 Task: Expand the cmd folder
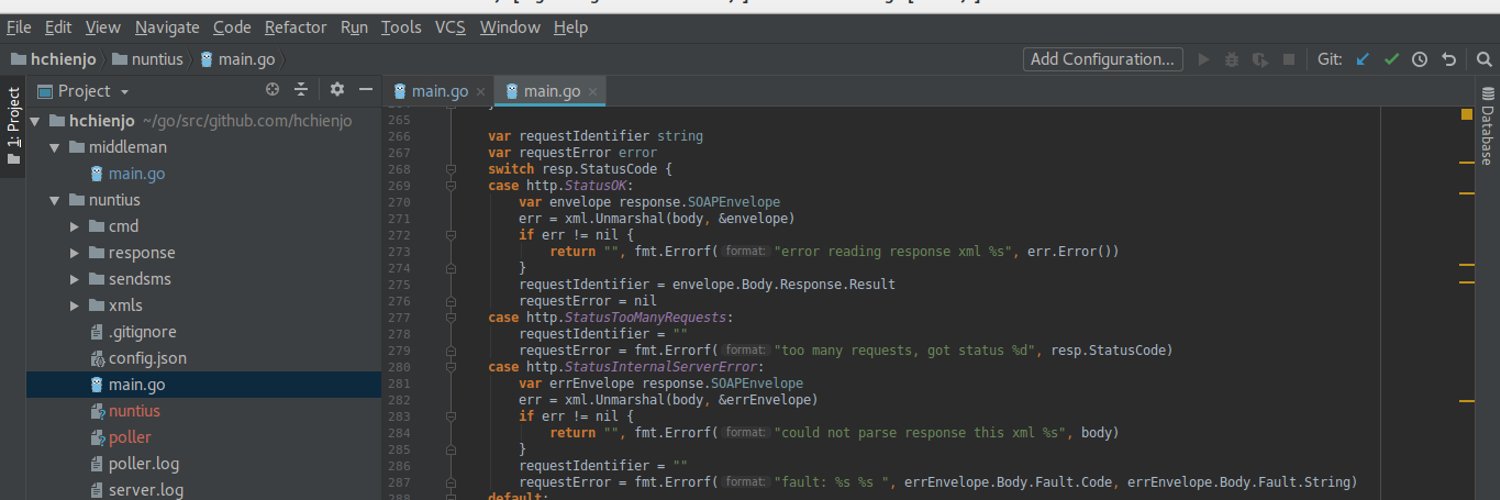pyautogui.click(x=74, y=226)
